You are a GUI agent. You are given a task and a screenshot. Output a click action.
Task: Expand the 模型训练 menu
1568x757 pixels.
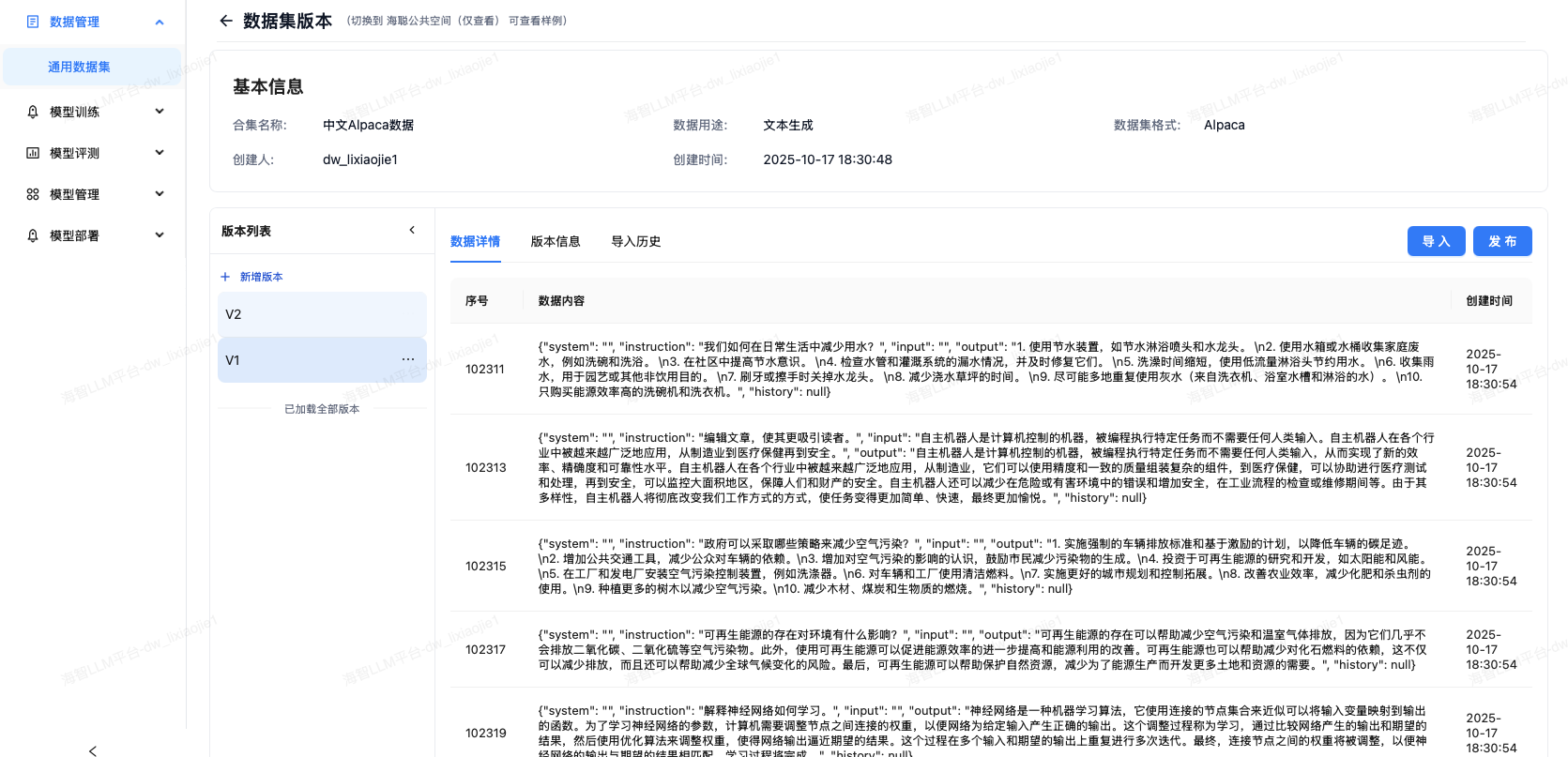tap(160, 112)
